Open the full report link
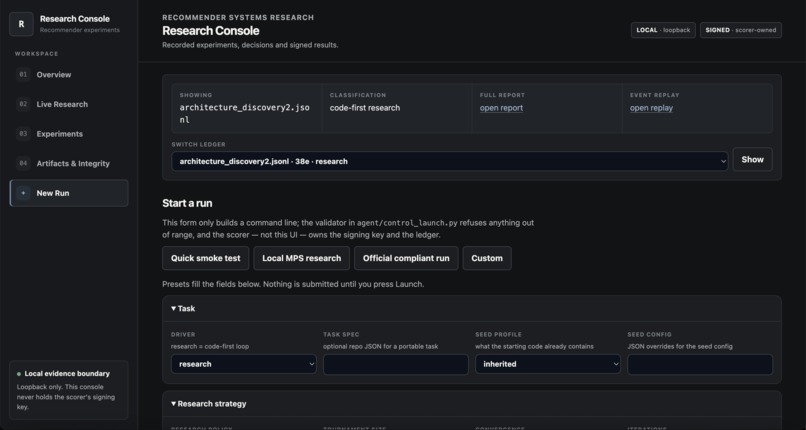The image size is (806, 430). tap(501, 108)
